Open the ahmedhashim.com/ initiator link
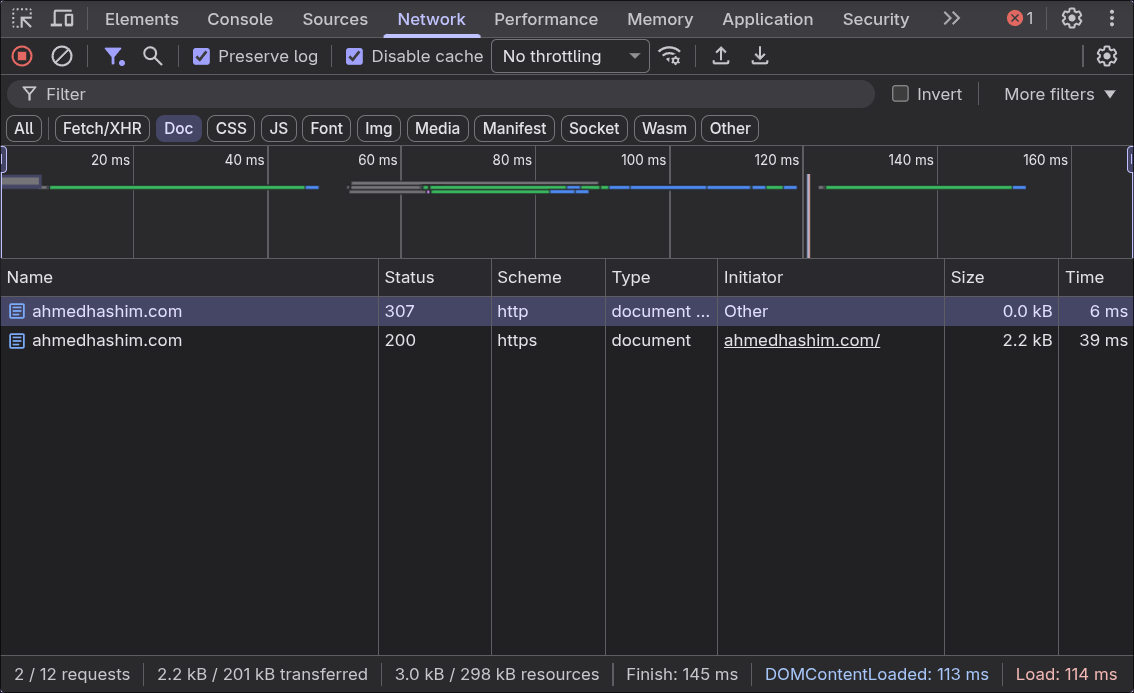 pyautogui.click(x=801, y=340)
